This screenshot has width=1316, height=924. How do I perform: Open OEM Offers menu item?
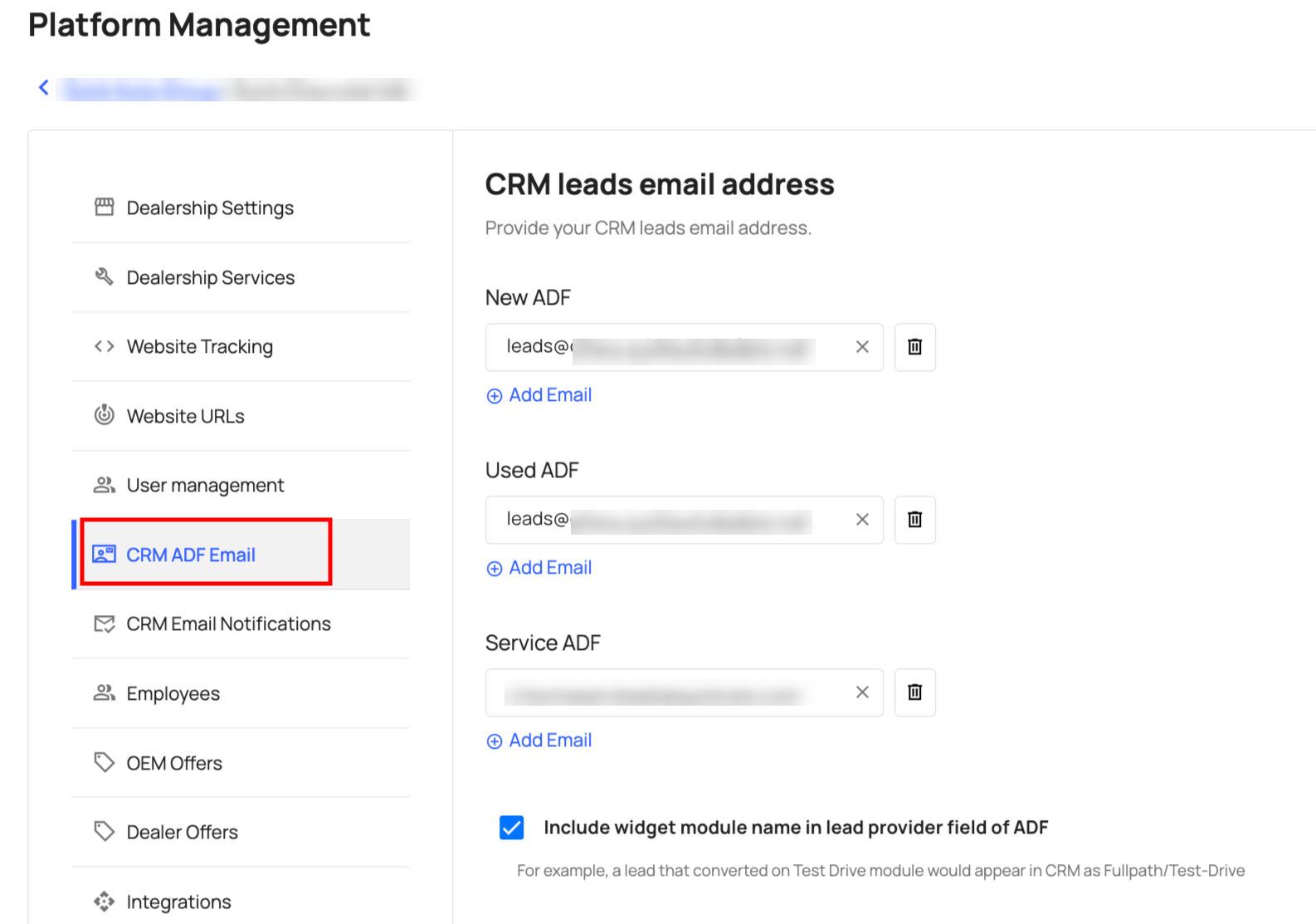(x=241, y=763)
